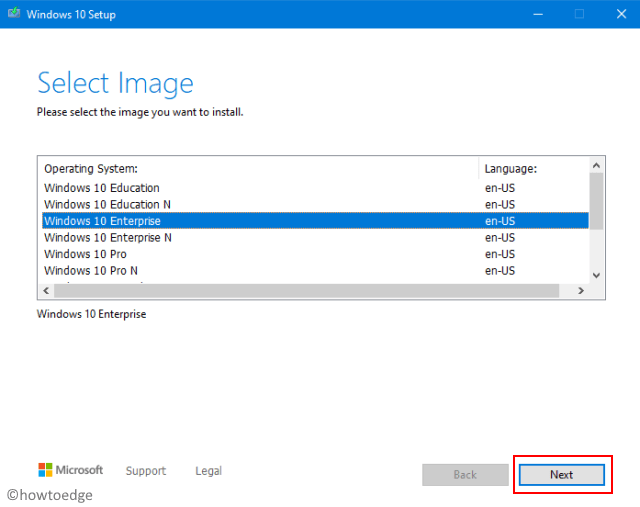Viewport: 640px width, 507px height.
Task: Select Windows 10 Pro
Action: click(x=315, y=254)
